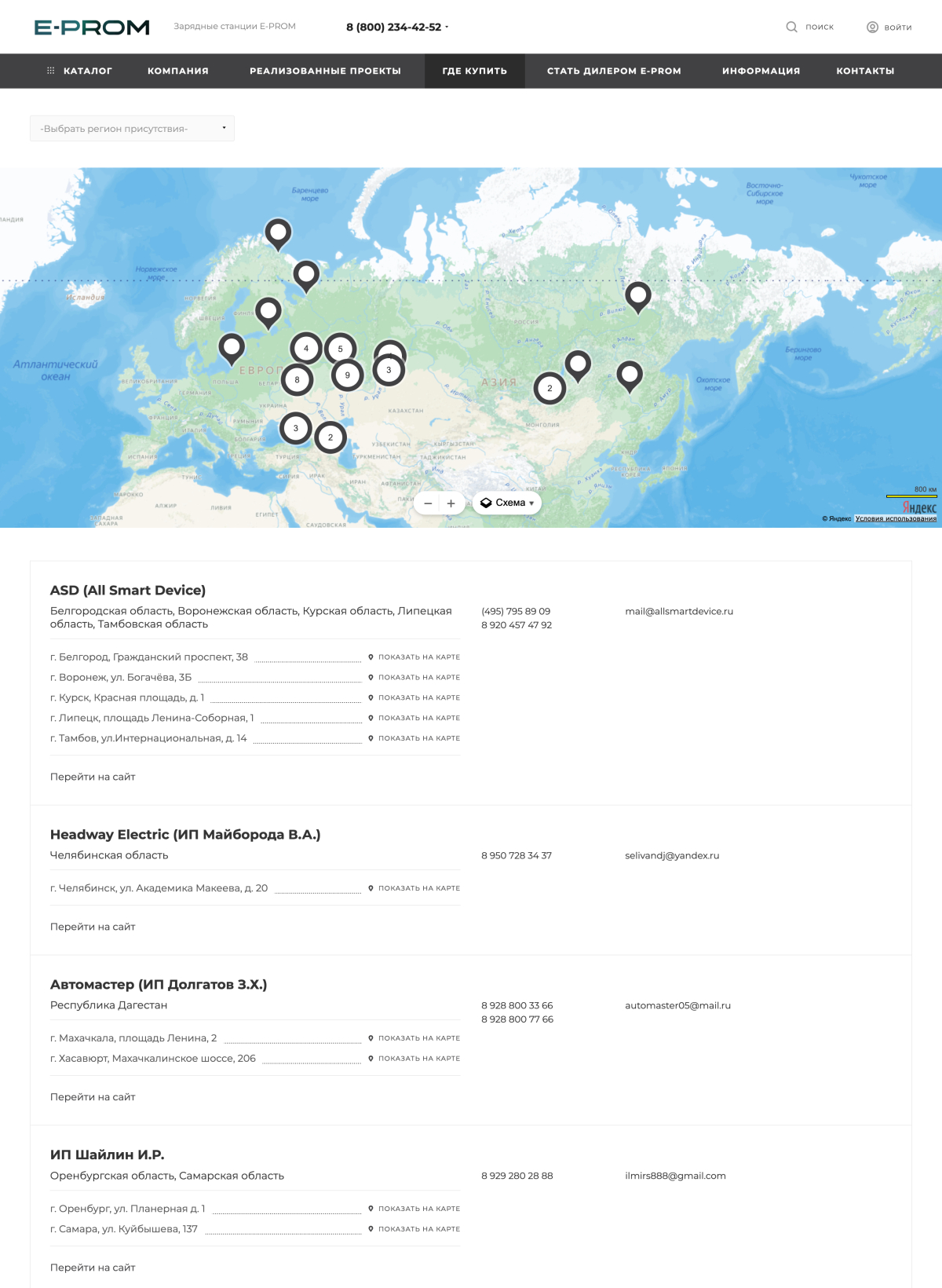The image size is (942, 1288).
Task: Click email ilmirs888@gmail.com
Action: click(675, 1176)
